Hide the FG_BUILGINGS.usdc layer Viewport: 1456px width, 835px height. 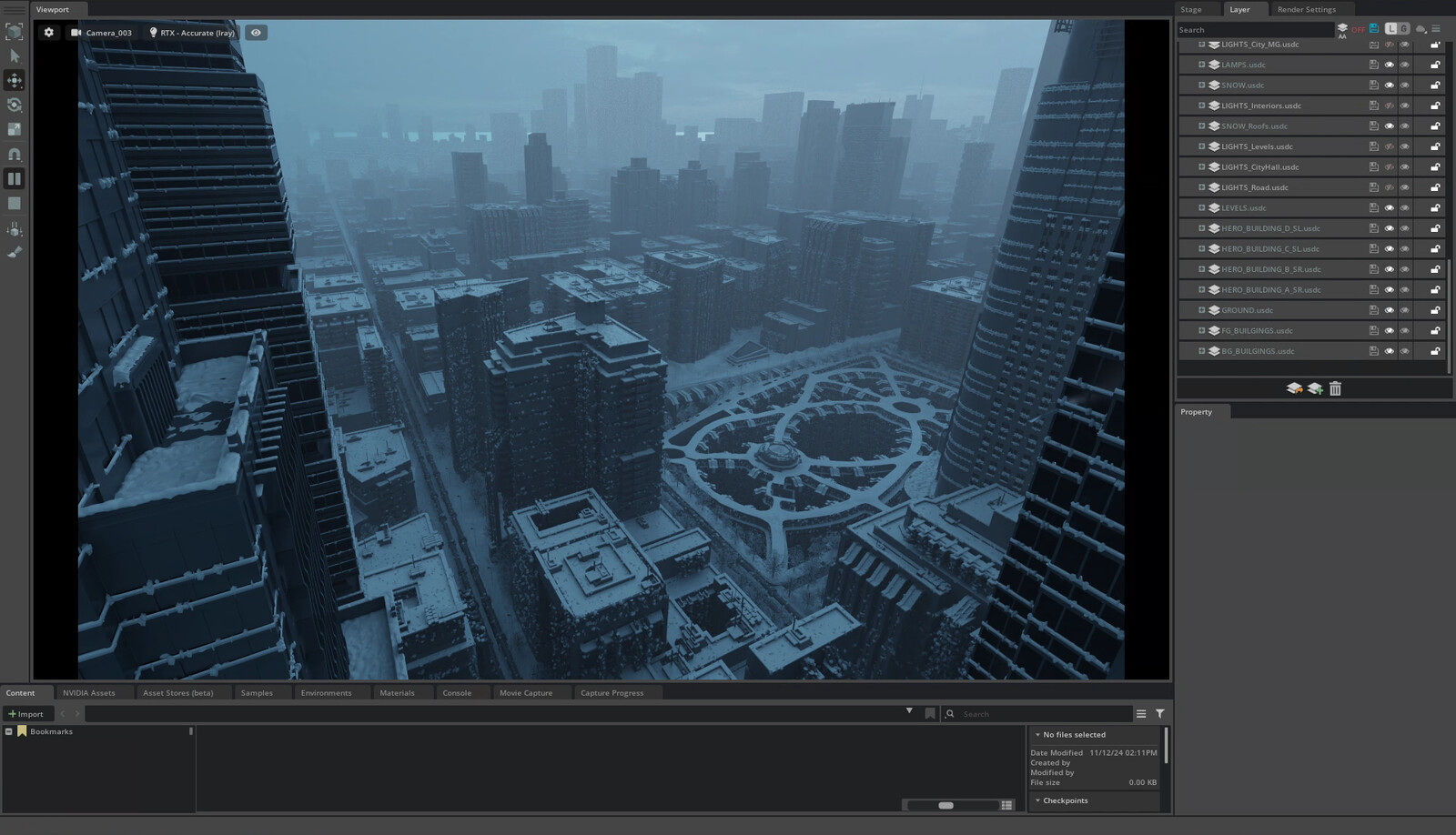coord(1390,331)
